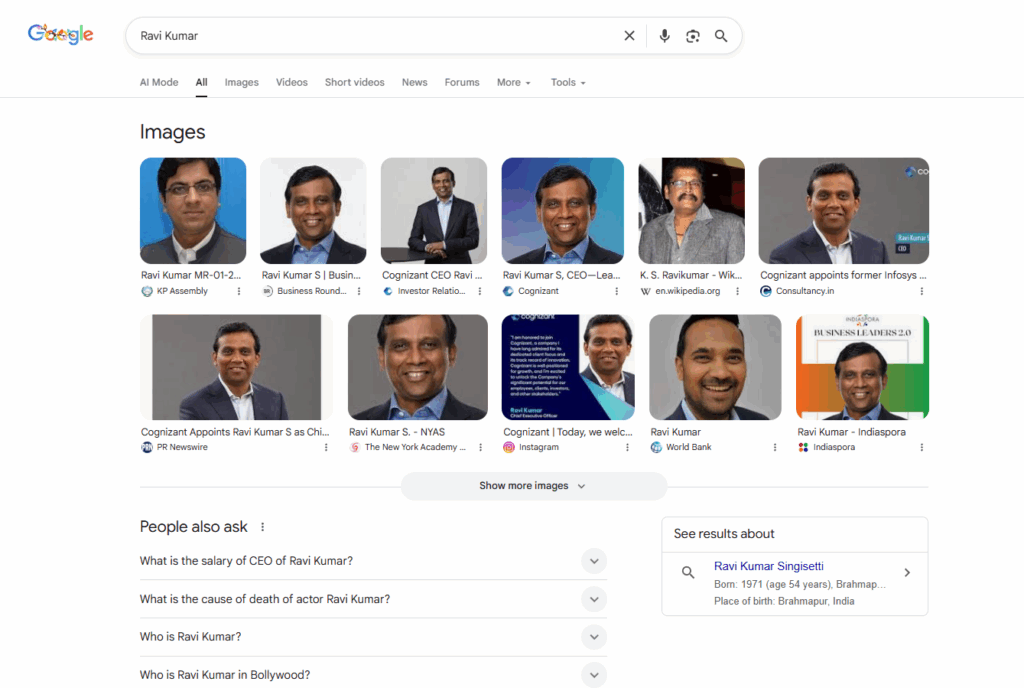
Task: Start voice search with microphone icon
Action: click(664, 36)
